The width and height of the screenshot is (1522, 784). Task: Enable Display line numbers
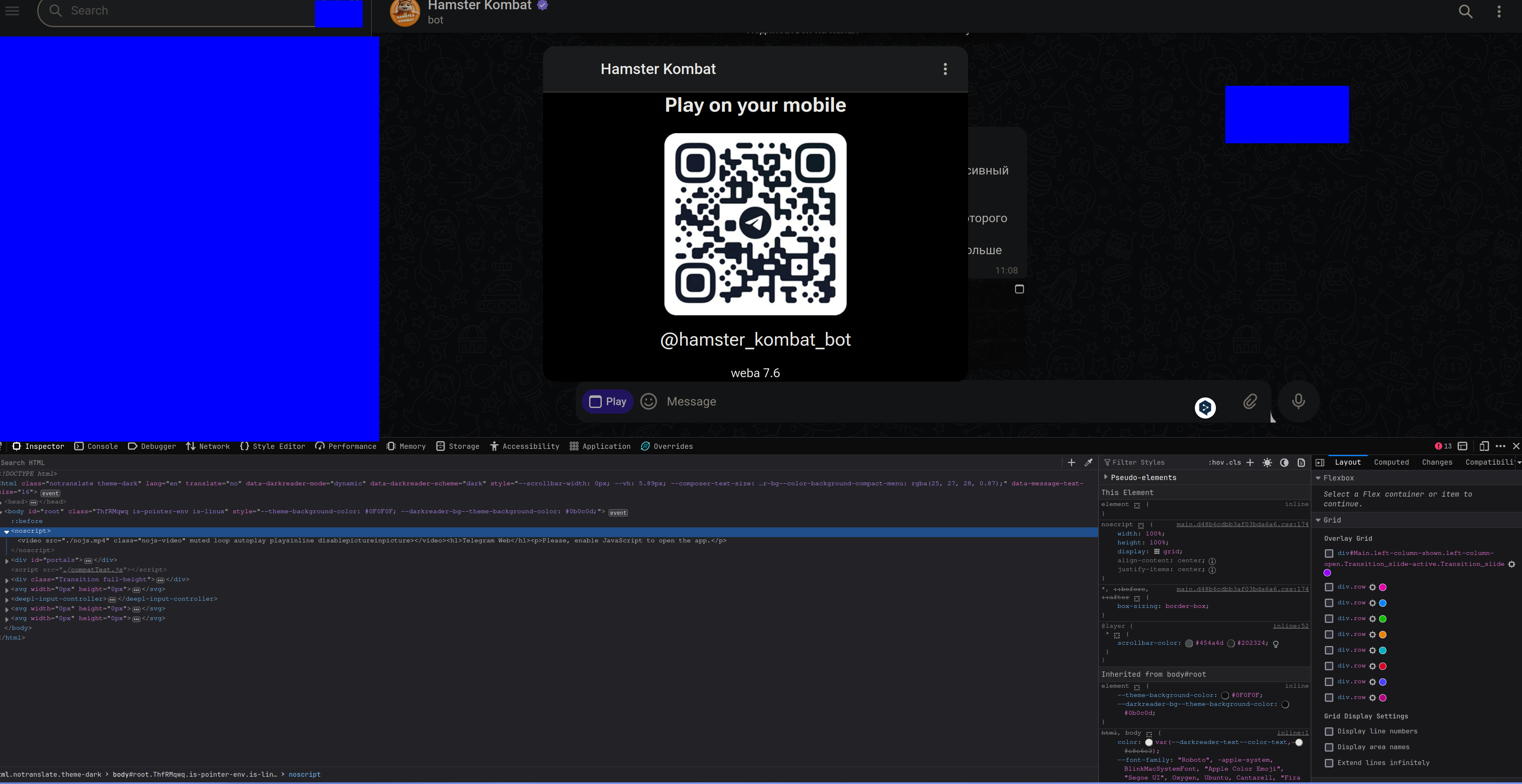(1329, 731)
